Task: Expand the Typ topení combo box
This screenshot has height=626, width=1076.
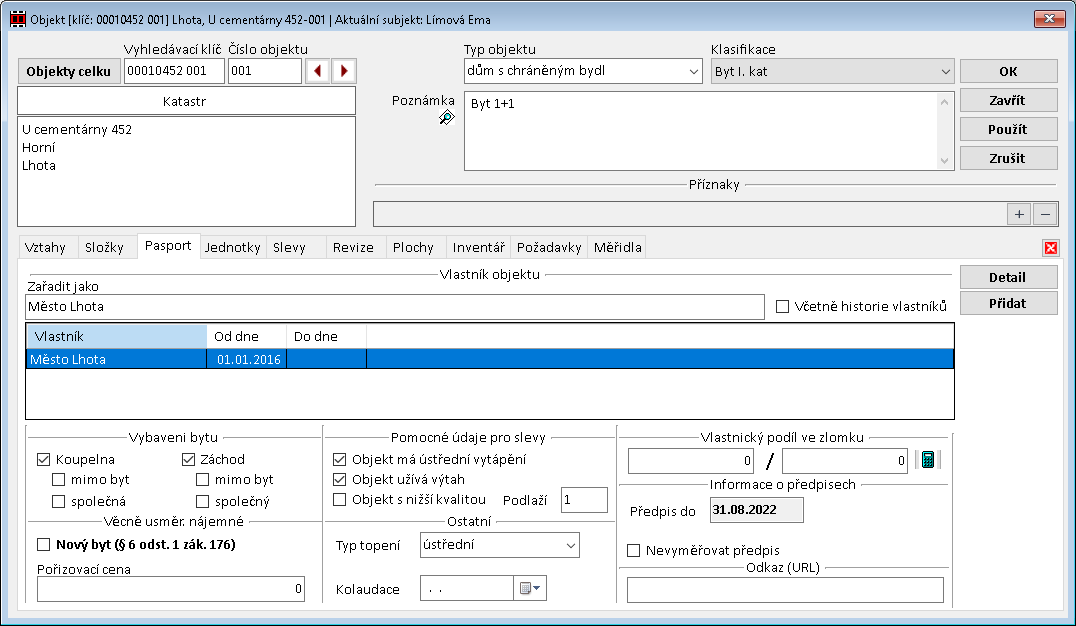Action: pyautogui.click(x=570, y=545)
